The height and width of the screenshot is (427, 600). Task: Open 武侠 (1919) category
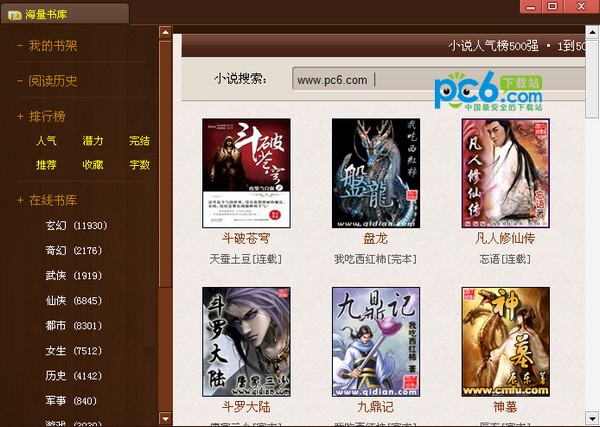(x=74, y=275)
